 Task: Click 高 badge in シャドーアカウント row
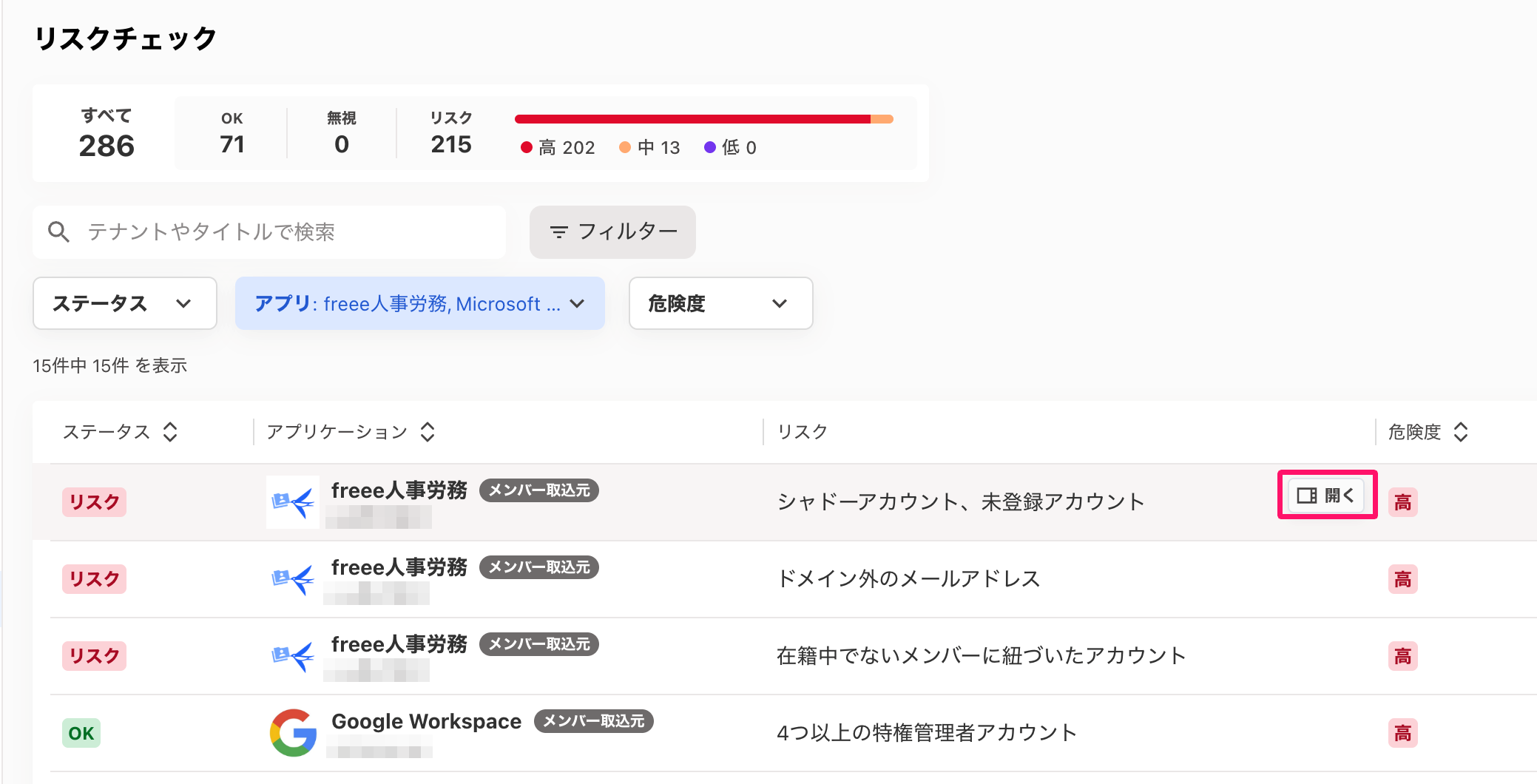point(1403,503)
